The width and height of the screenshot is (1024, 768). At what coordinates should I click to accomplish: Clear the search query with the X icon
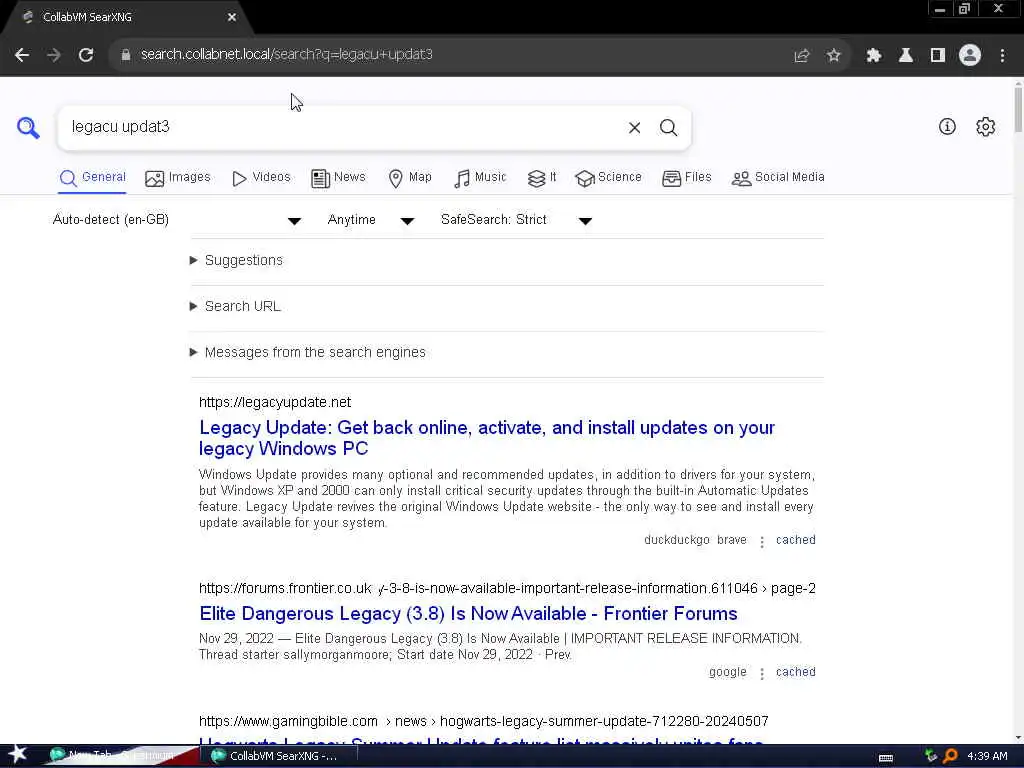click(634, 128)
